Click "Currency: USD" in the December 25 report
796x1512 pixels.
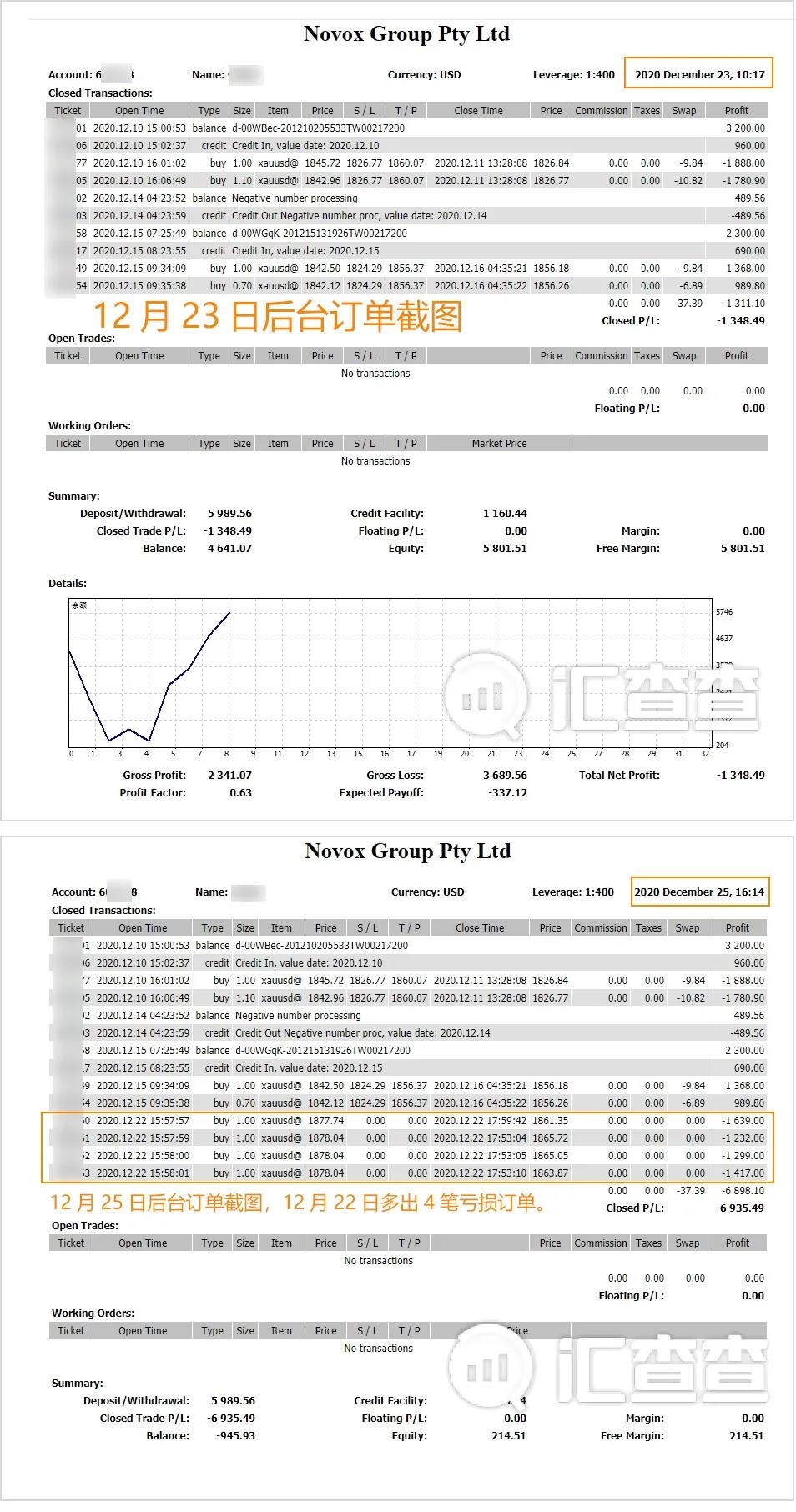point(427,892)
